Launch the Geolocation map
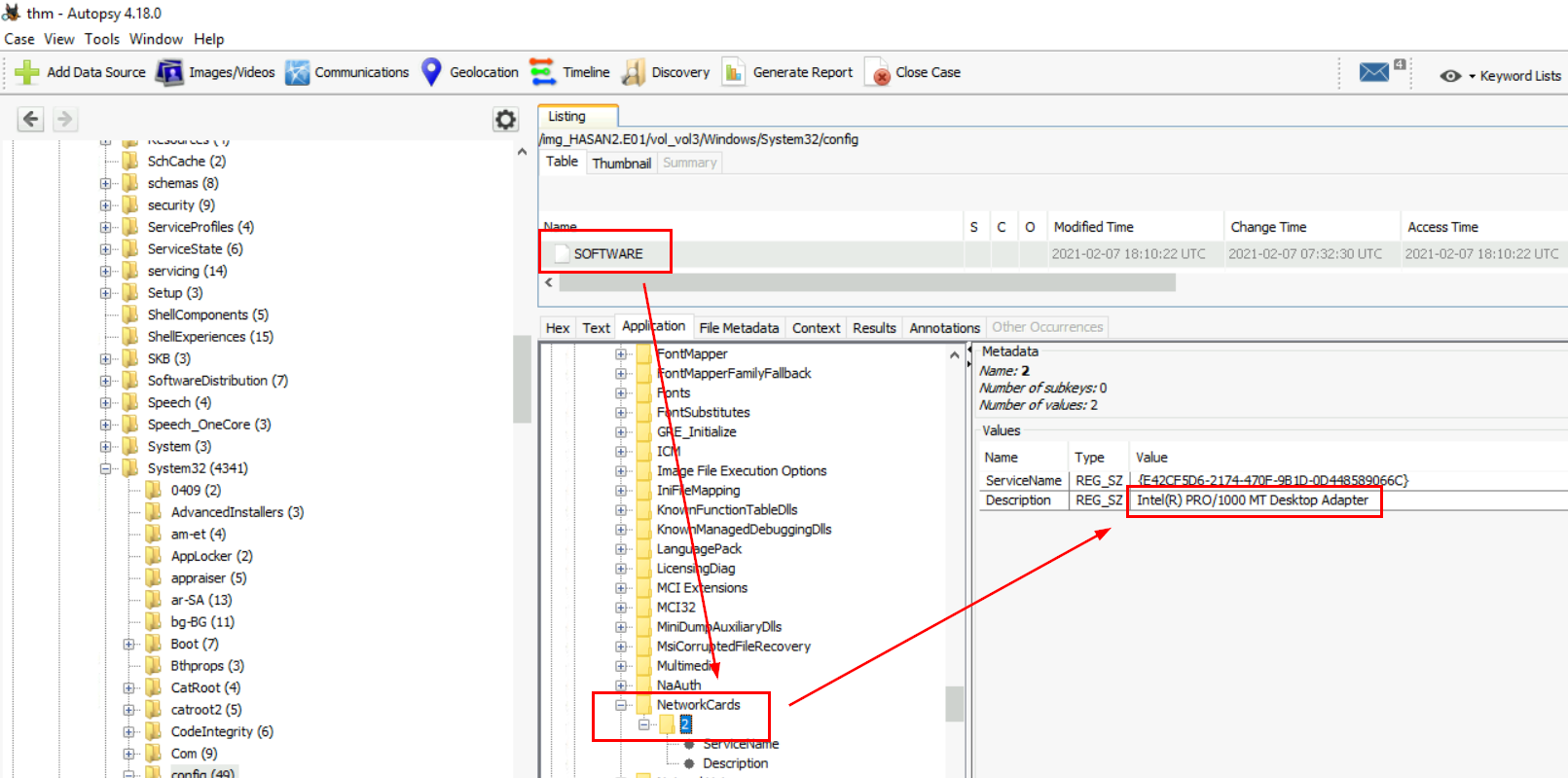The image size is (1568, 778). click(x=431, y=72)
